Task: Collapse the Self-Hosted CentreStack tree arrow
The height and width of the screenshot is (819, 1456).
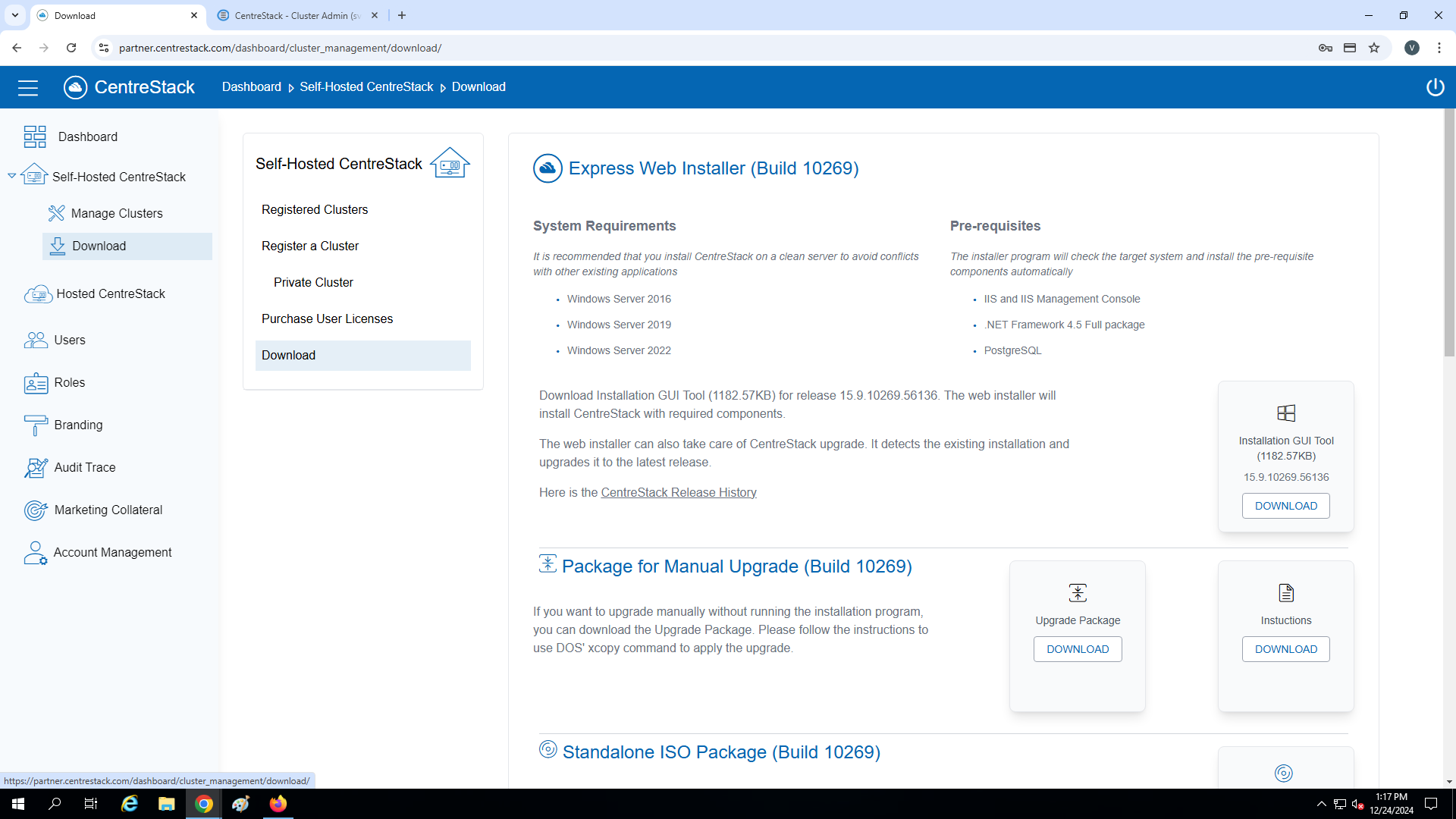Action: [11, 176]
